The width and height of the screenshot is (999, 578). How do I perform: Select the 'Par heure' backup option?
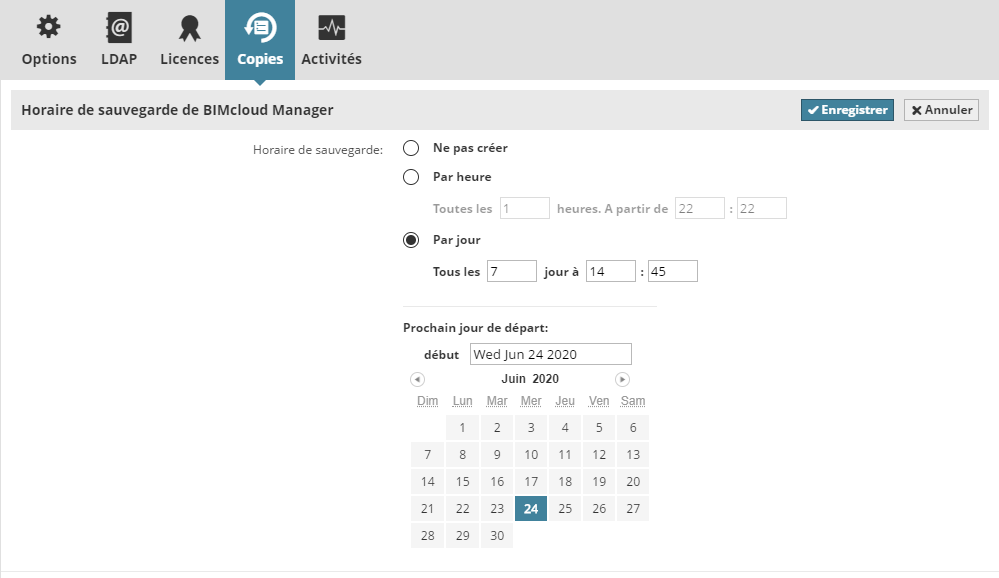tap(411, 177)
